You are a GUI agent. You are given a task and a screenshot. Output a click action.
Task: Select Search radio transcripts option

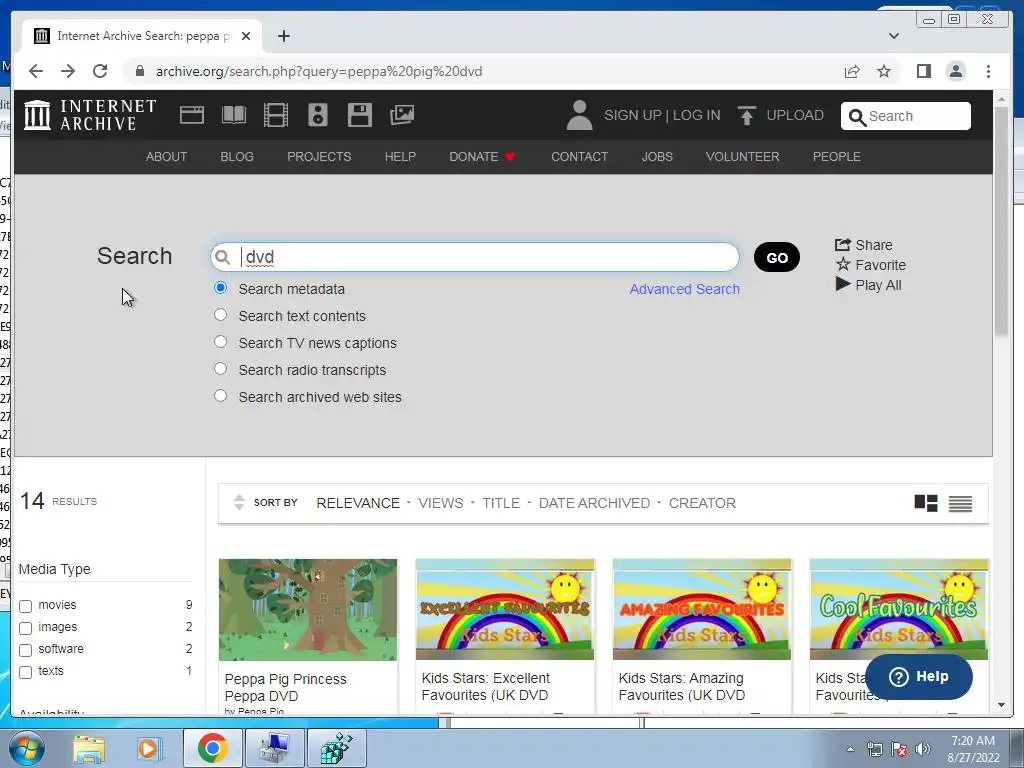click(x=221, y=368)
